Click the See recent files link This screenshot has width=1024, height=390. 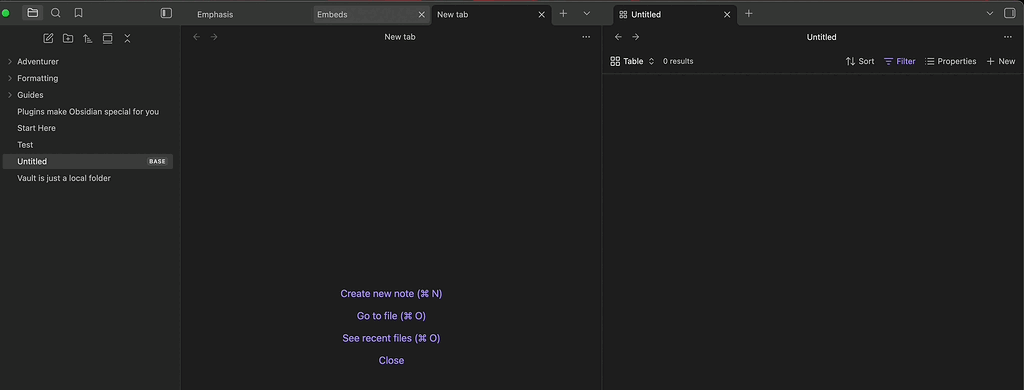click(391, 338)
